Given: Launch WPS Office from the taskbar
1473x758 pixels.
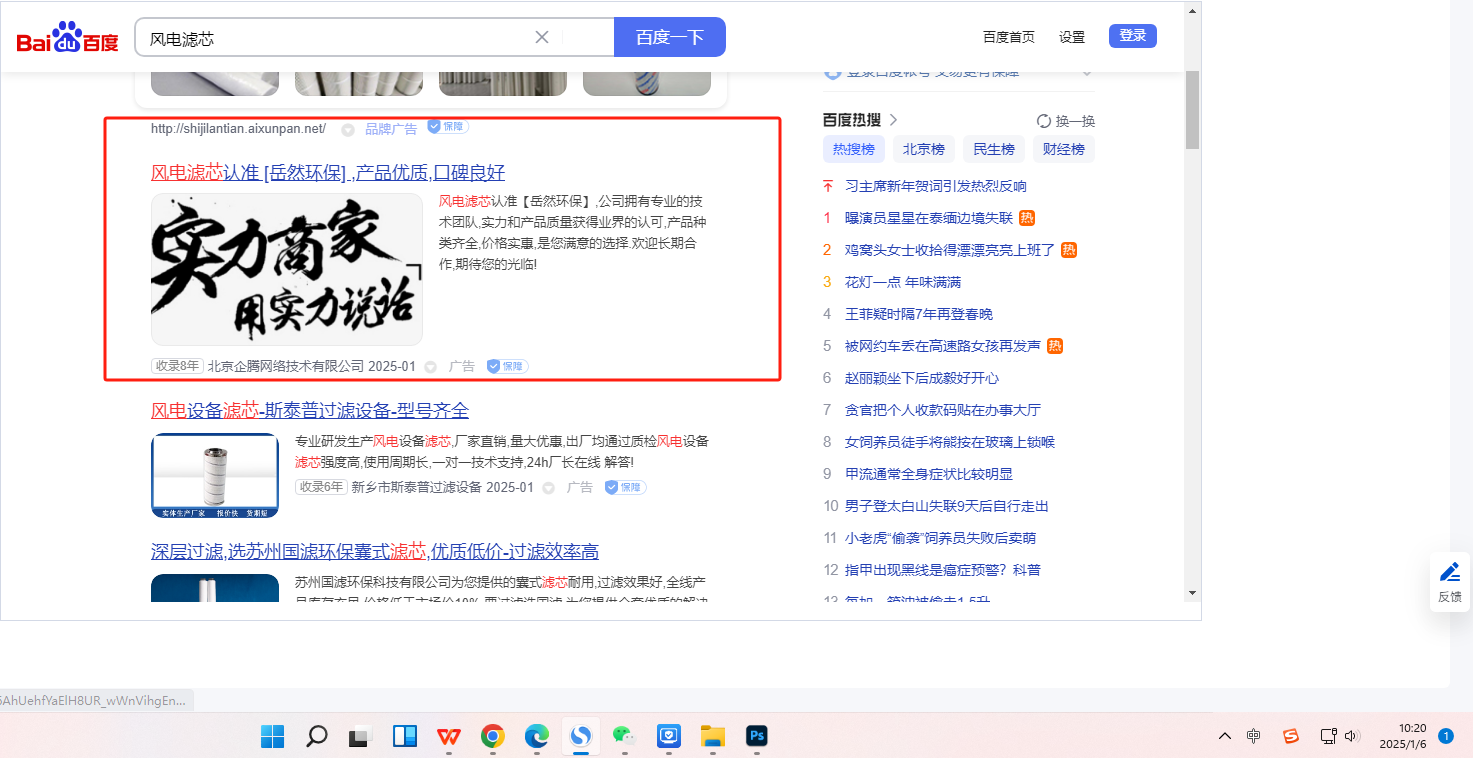Looking at the screenshot, I should pyautogui.click(x=449, y=737).
